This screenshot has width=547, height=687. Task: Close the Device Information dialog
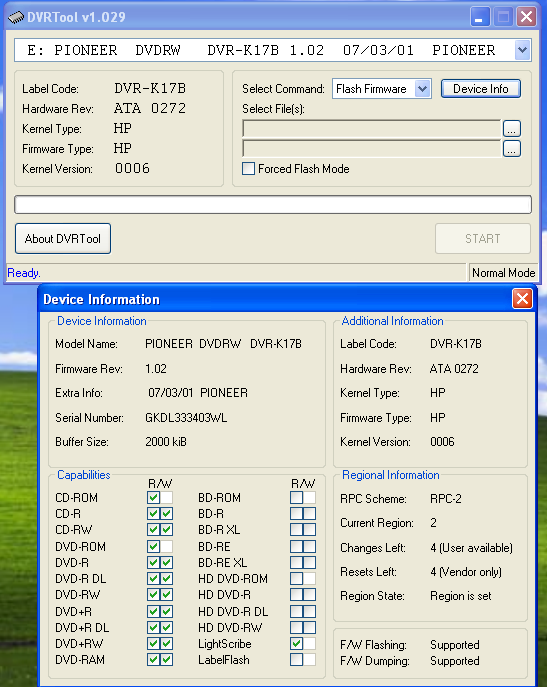[522, 299]
